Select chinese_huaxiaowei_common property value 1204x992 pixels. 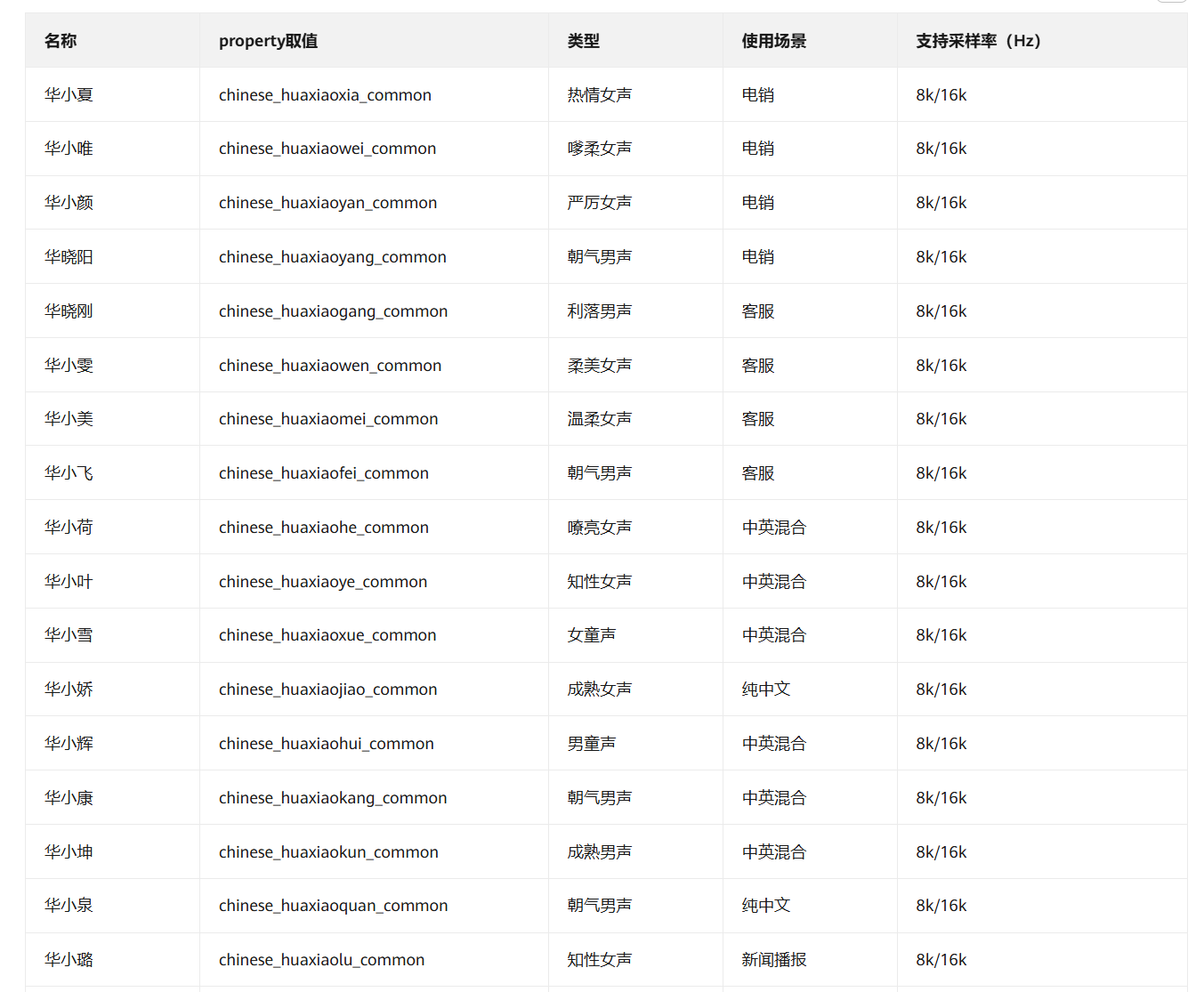point(327,149)
